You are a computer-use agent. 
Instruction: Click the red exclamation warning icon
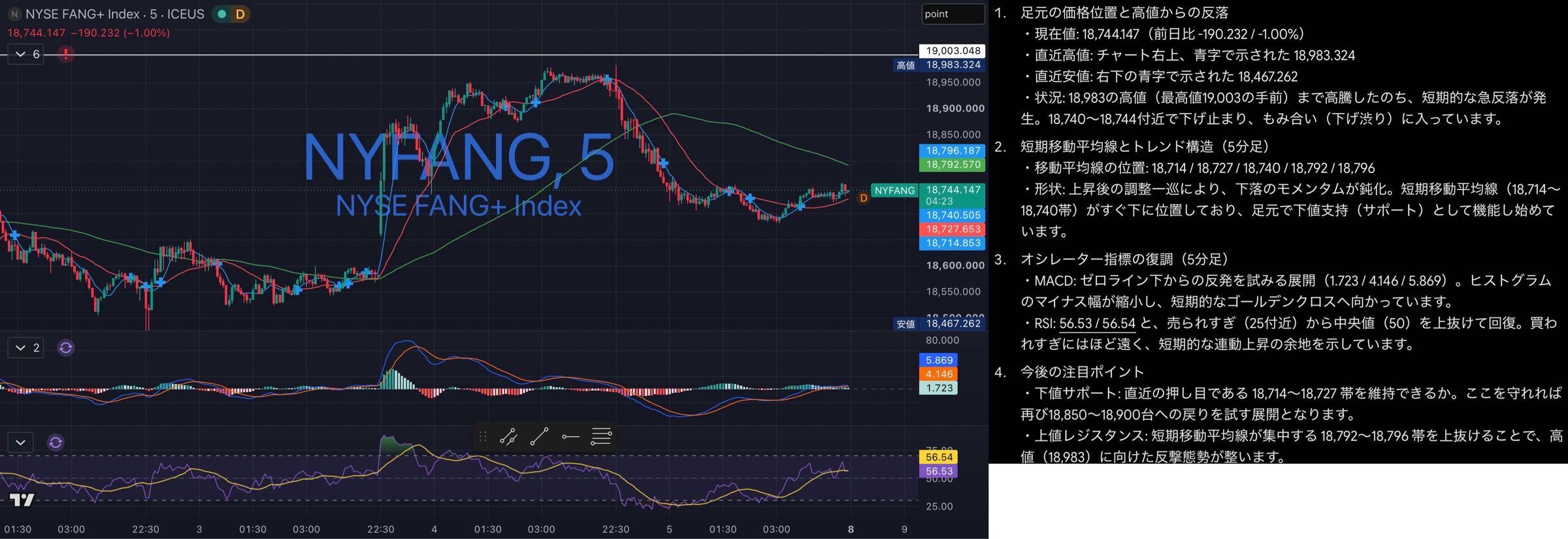coord(65,54)
